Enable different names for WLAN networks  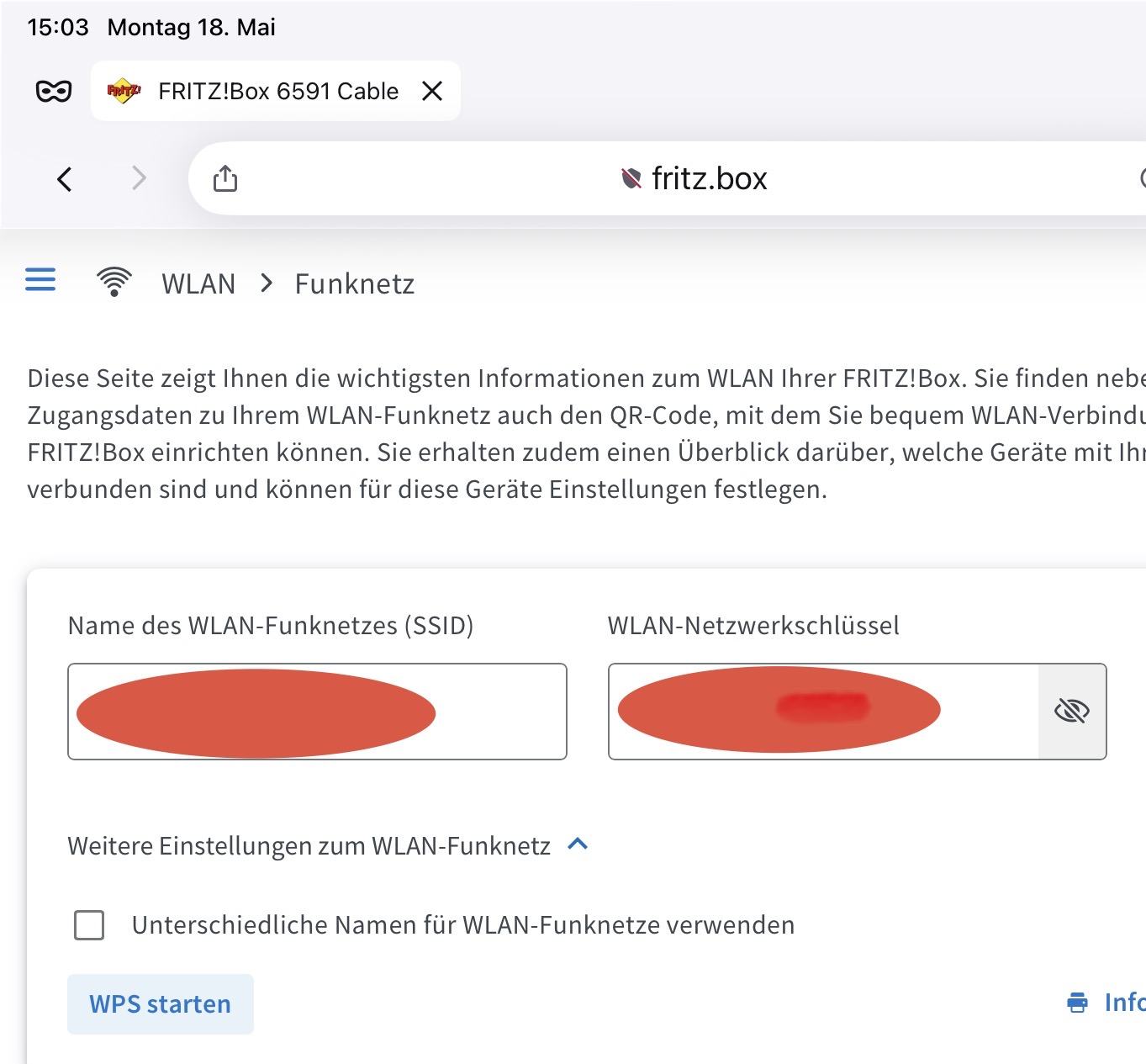(89, 925)
